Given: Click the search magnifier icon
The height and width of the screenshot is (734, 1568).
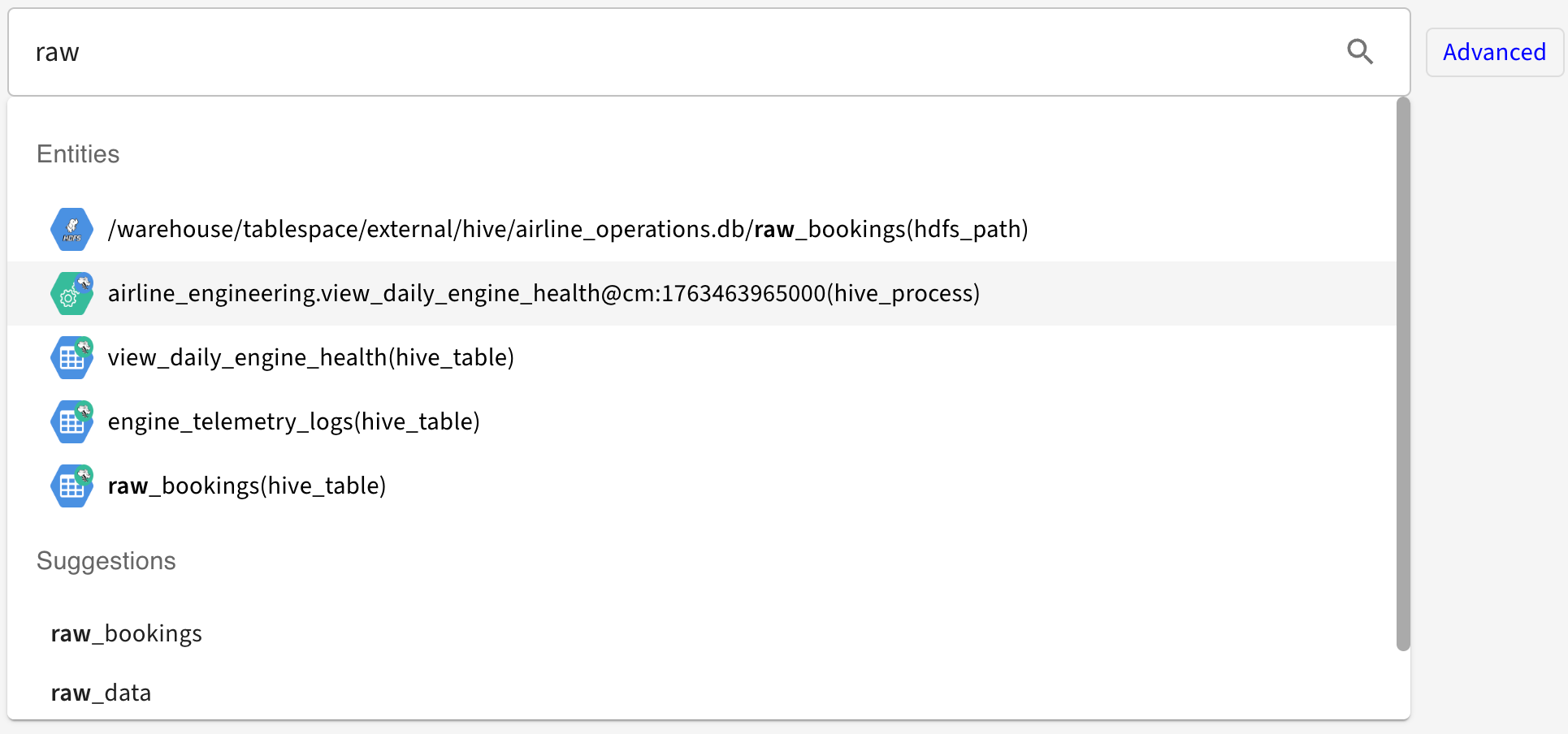Looking at the screenshot, I should tap(1359, 52).
